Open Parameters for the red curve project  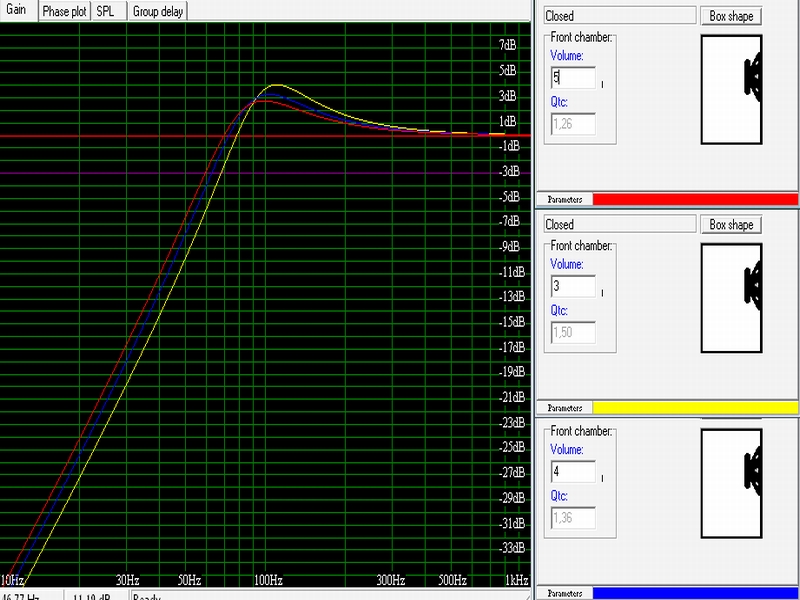click(565, 199)
